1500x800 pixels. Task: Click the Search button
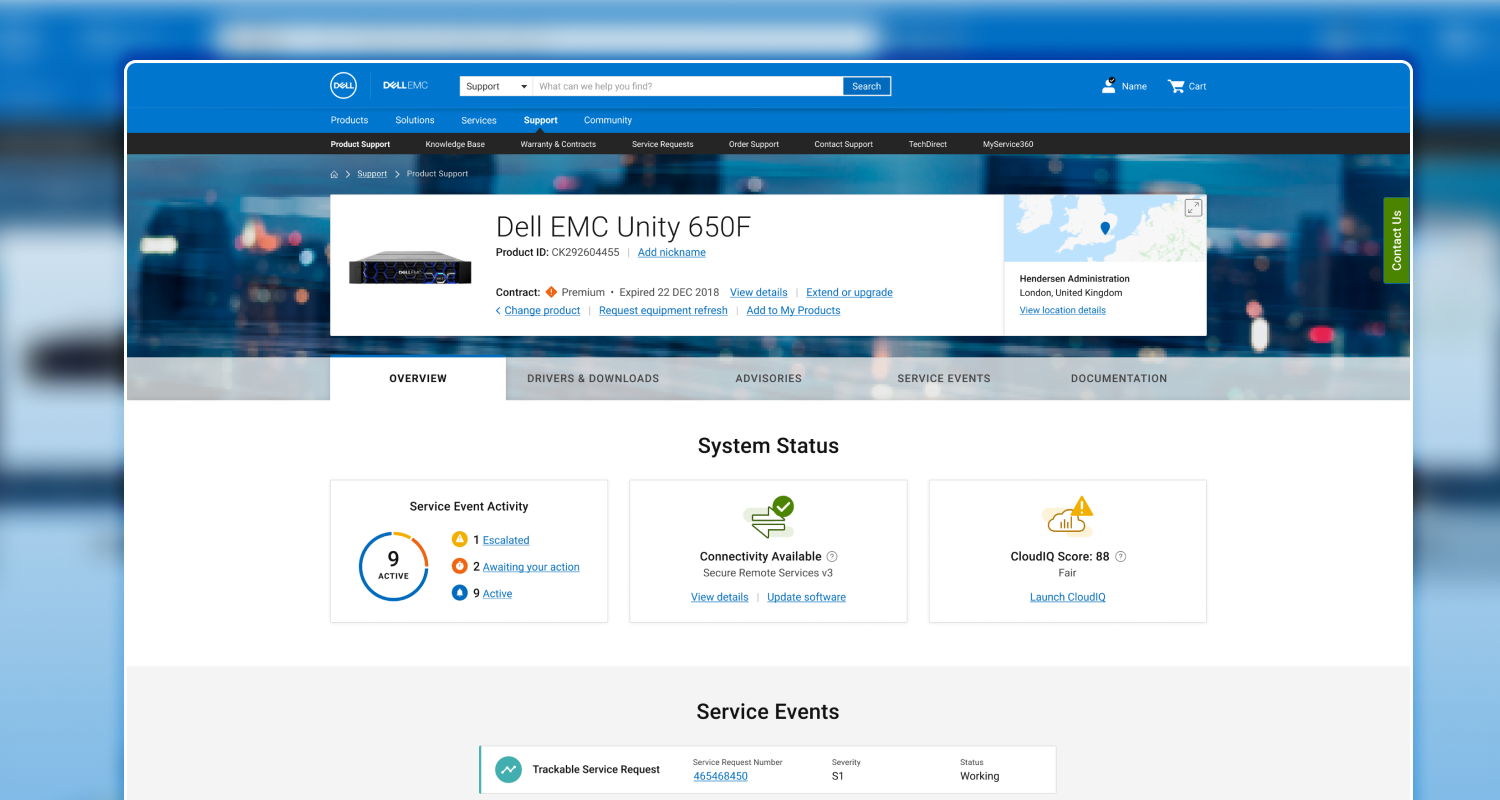867,86
